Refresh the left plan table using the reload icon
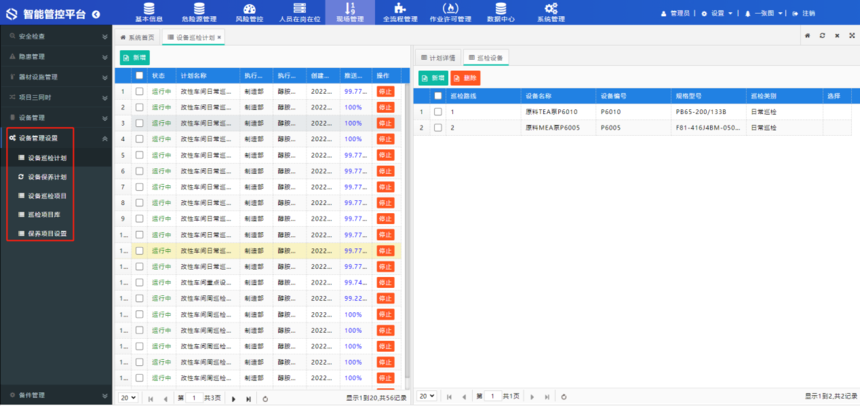This screenshot has width=860, height=406. tap(264, 397)
